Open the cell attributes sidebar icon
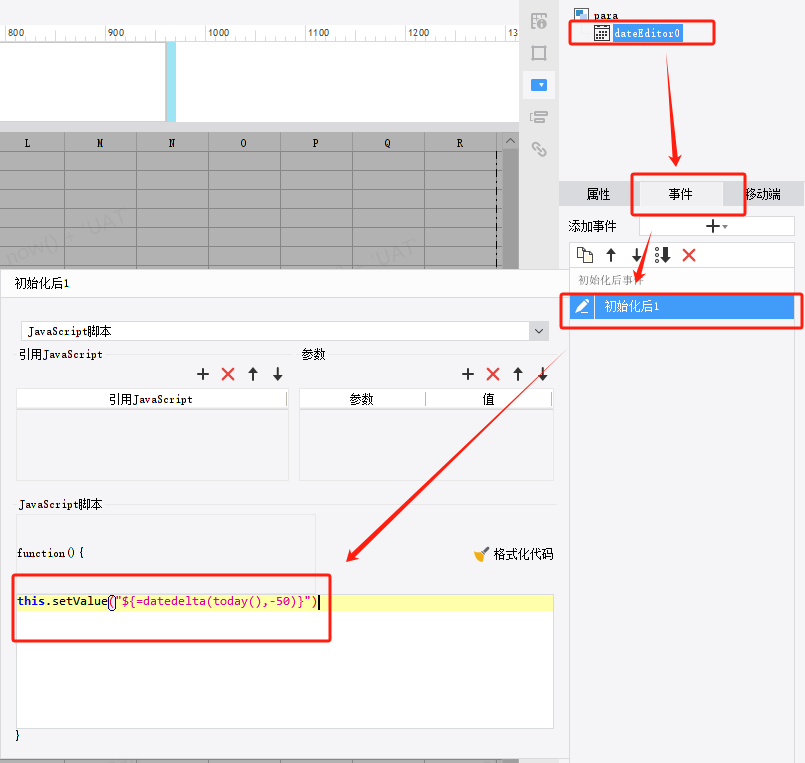Viewport: 805px width, 763px height. click(539, 53)
